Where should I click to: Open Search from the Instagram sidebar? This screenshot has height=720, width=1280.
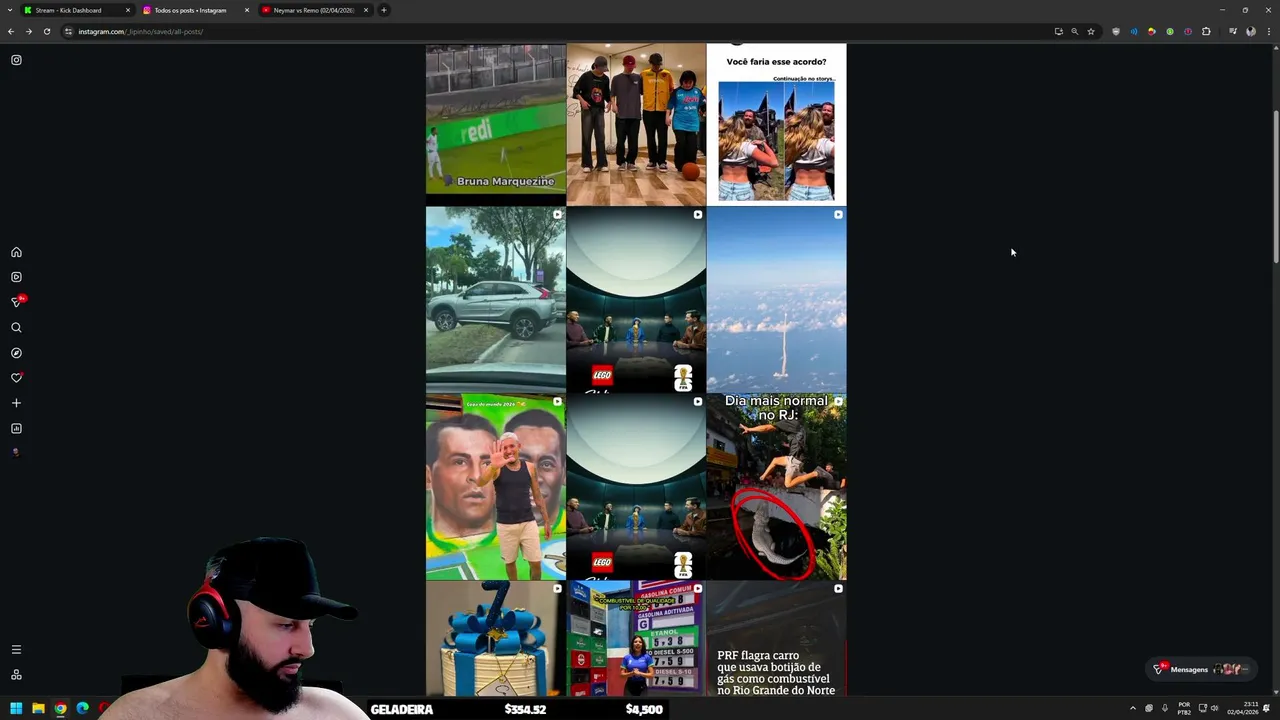coord(16,327)
